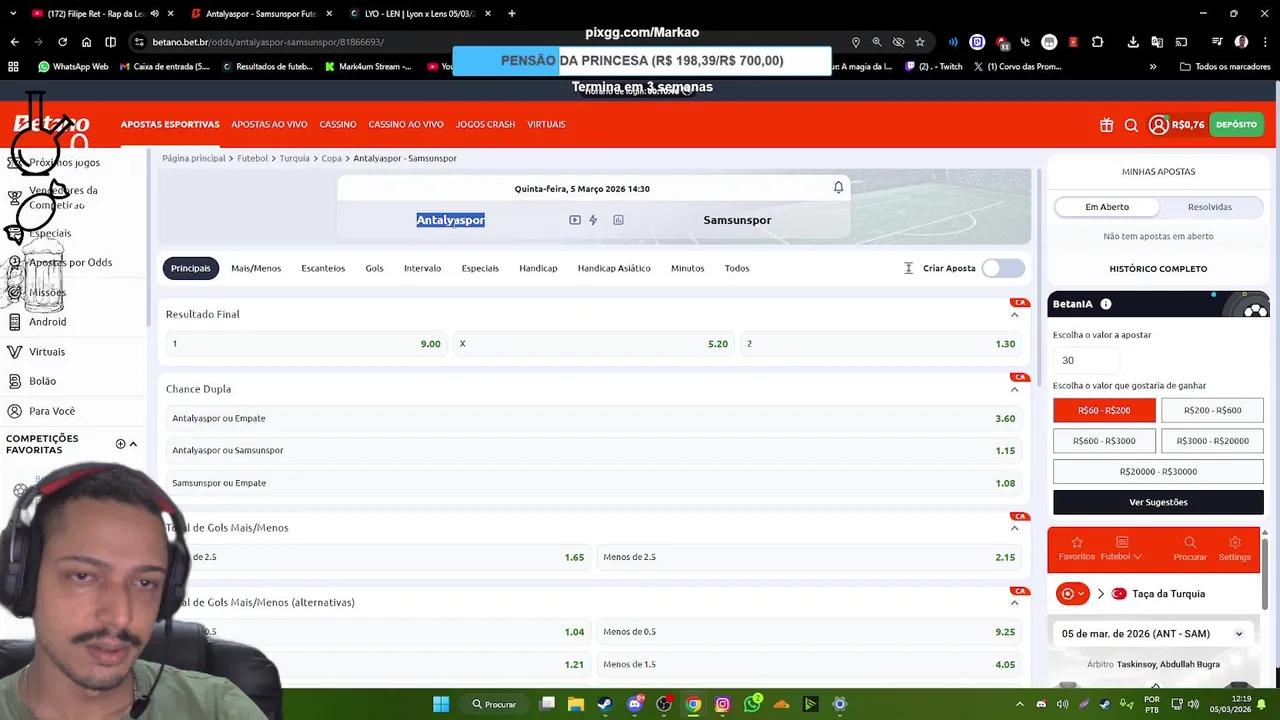Open the match date dropdown ANT - SAM

coord(1153,634)
